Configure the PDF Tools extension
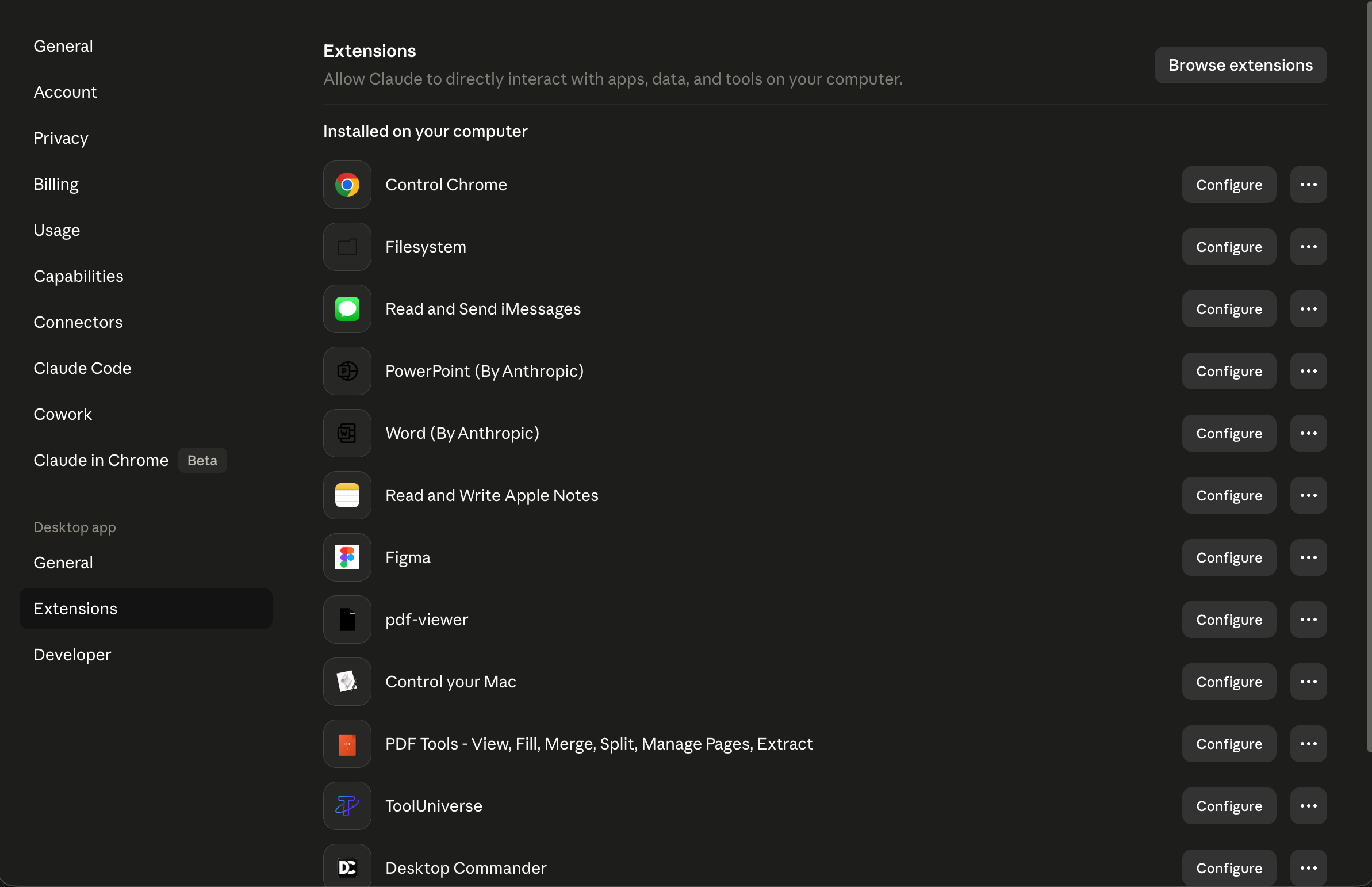Viewport: 1372px width, 887px height. click(1229, 744)
